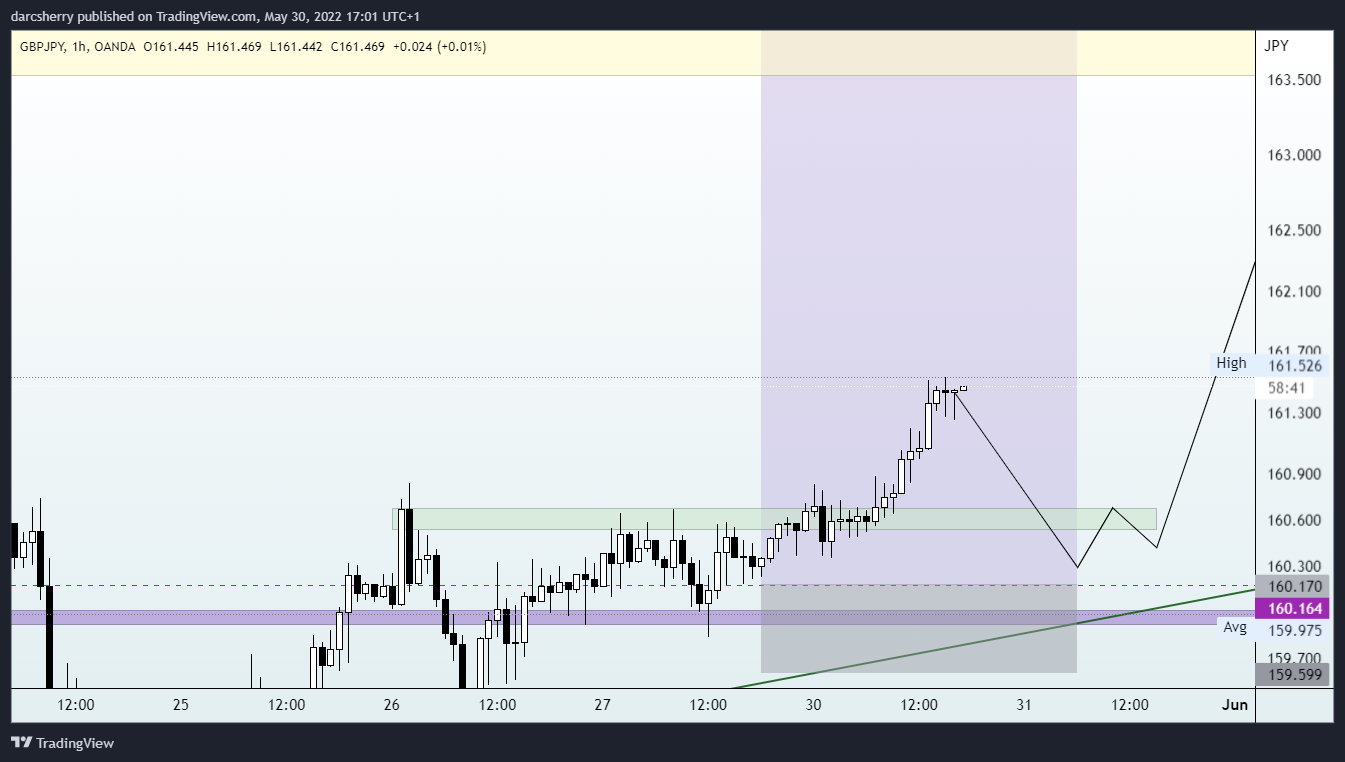The width and height of the screenshot is (1345, 762).
Task: Click the 160.600 price axis label
Action: pyautogui.click(x=1294, y=520)
